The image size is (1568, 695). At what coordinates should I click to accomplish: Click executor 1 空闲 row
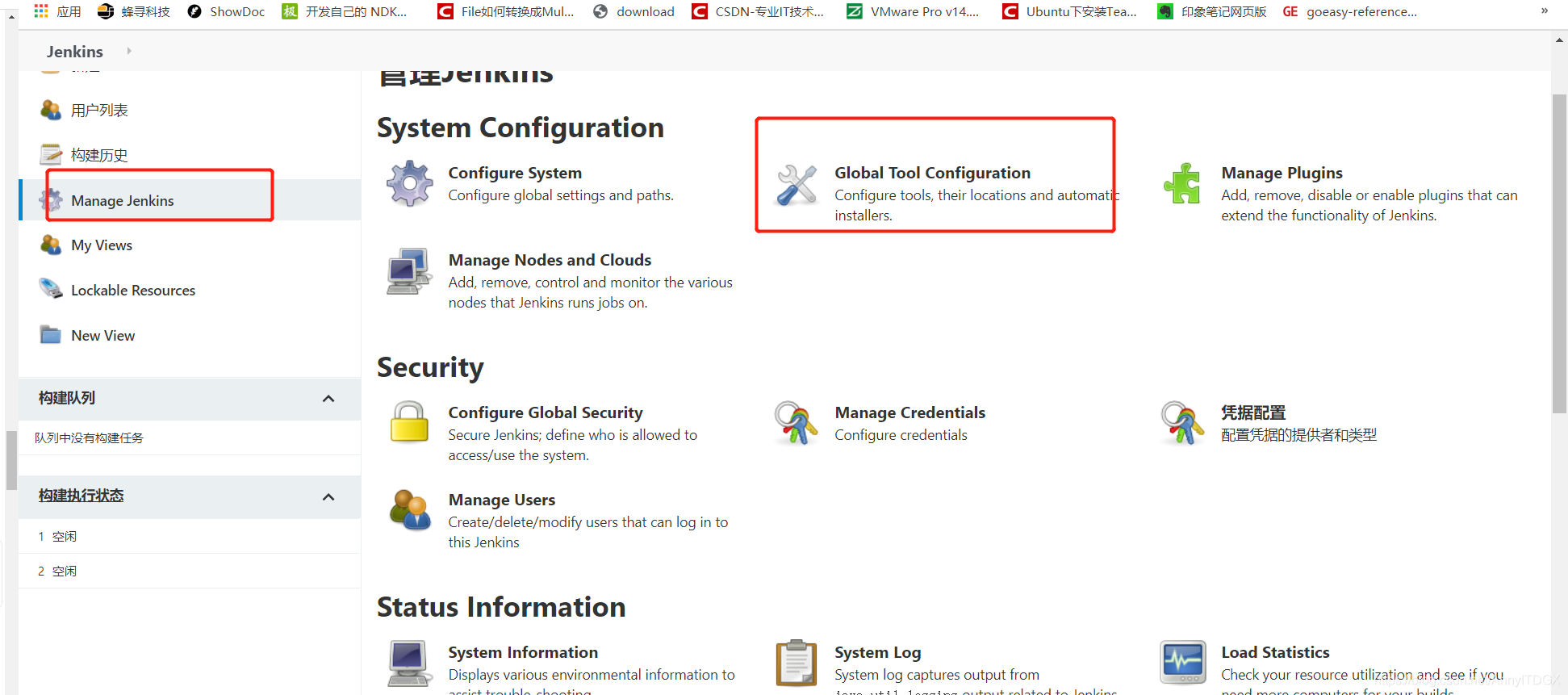click(190, 536)
